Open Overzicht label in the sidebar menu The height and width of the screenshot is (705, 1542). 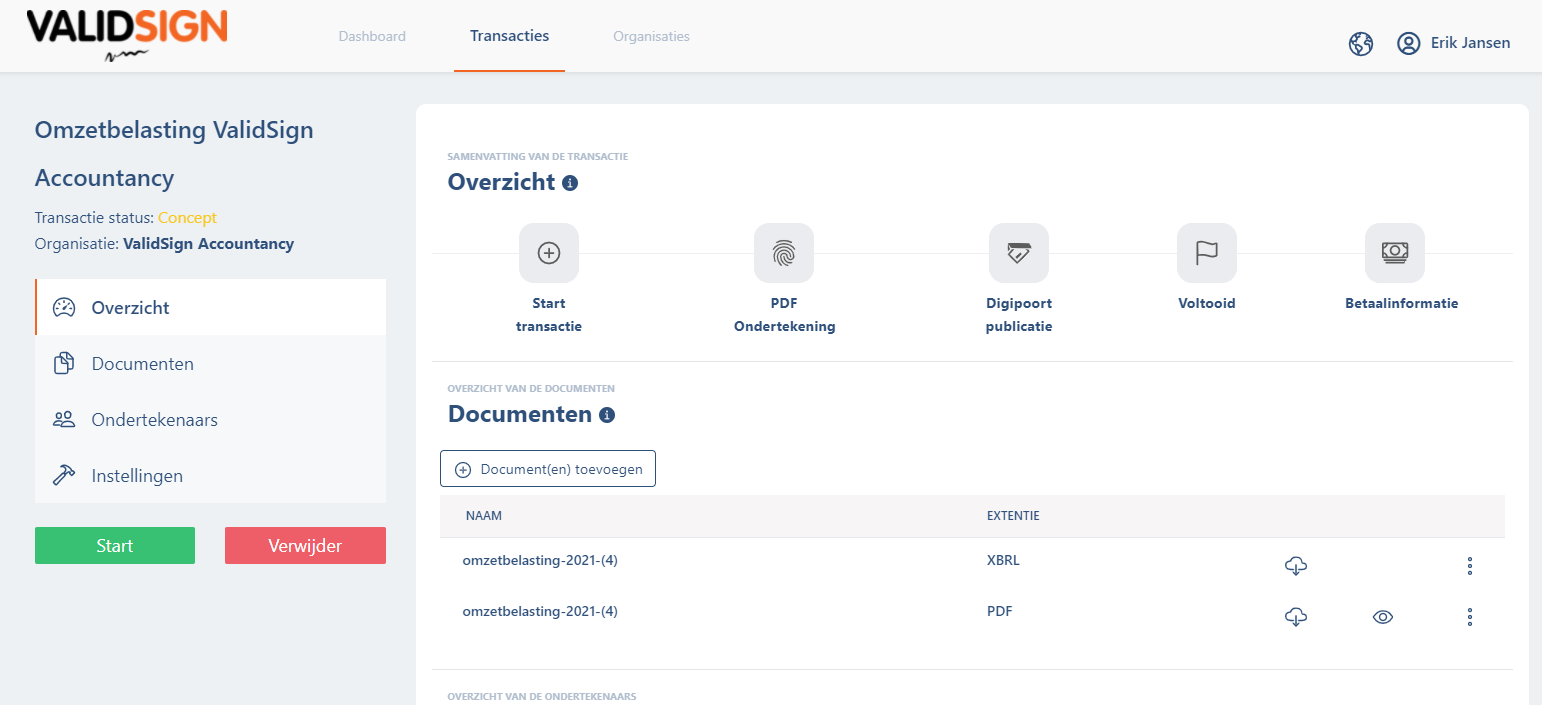pyautogui.click(x=131, y=308)
